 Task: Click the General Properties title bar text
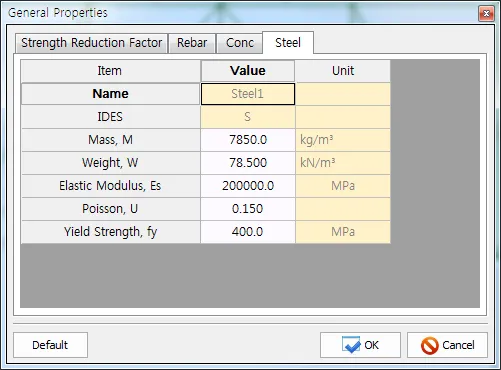pos(58,13)
